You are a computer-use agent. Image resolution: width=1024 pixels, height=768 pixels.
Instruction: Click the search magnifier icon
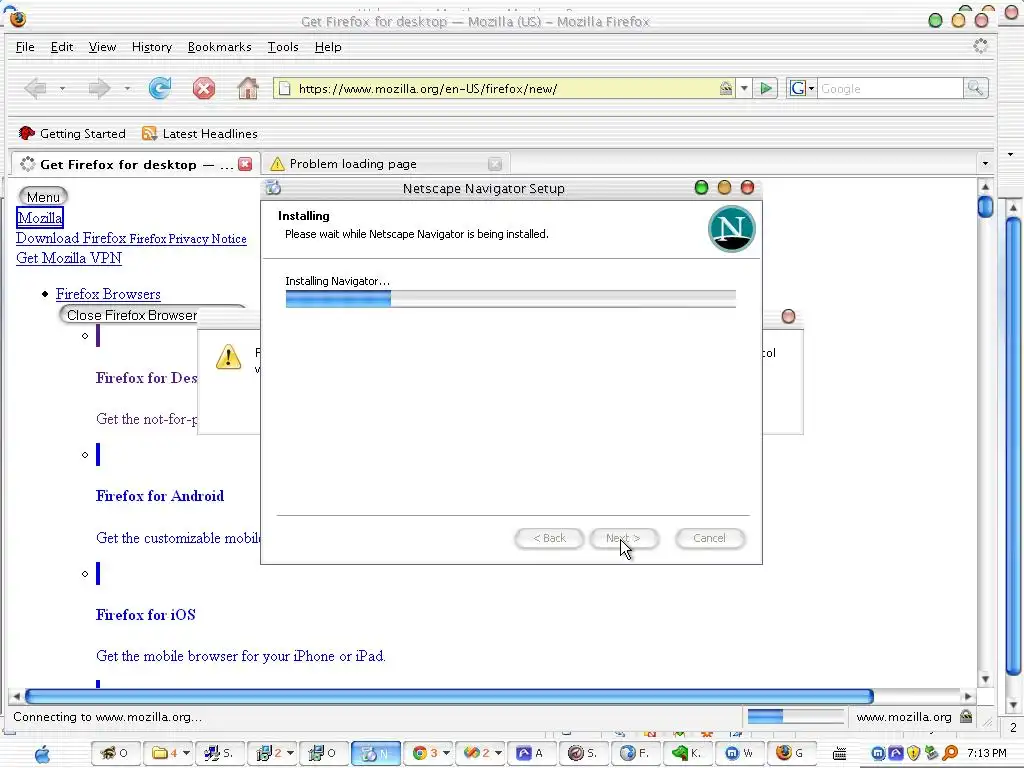click(975, 88)
